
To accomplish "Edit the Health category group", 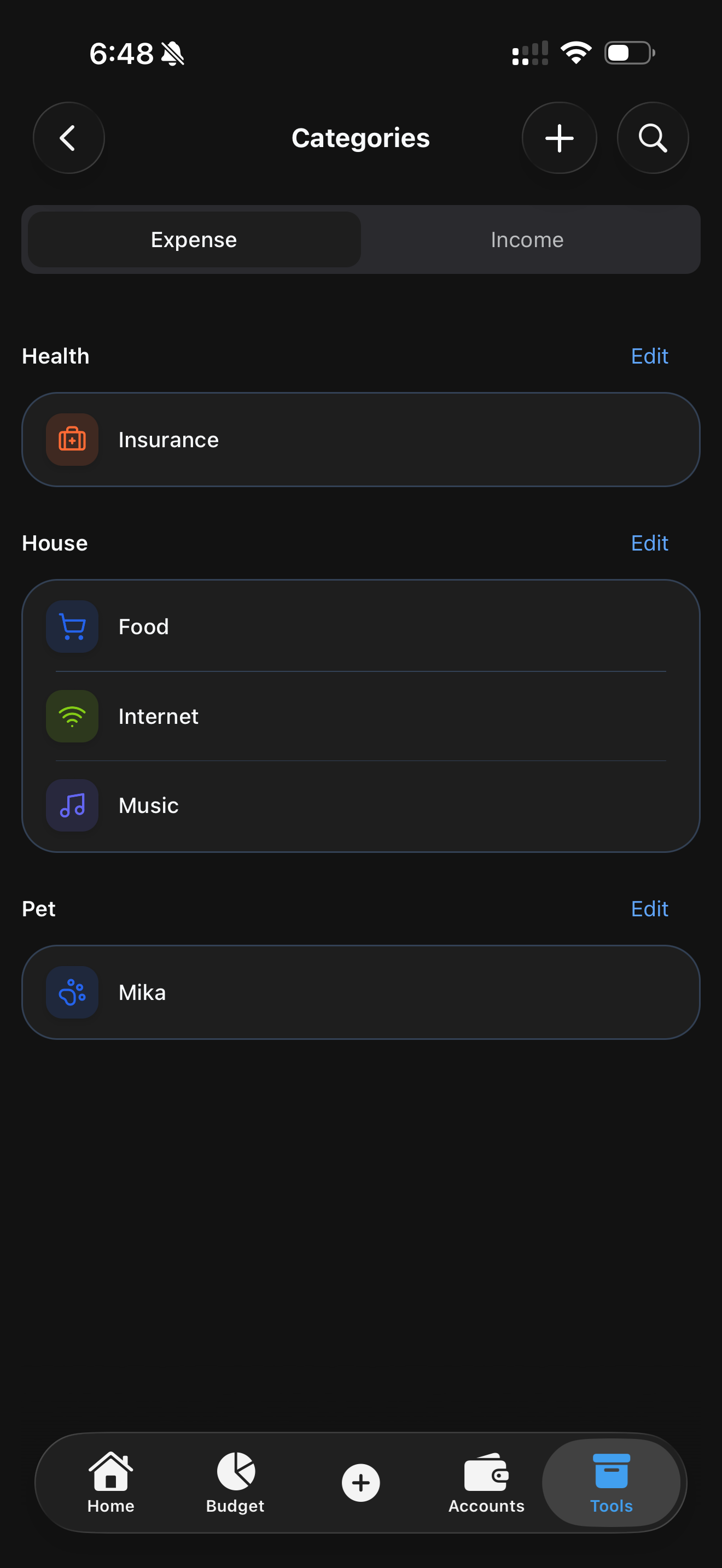I will tap(650, 356).
